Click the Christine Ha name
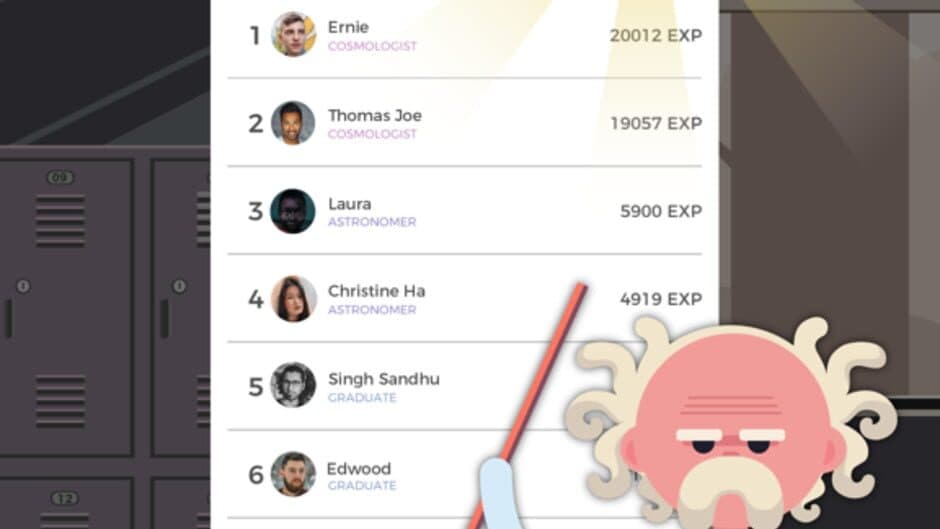The image size is (940, 529). (376, 291)
